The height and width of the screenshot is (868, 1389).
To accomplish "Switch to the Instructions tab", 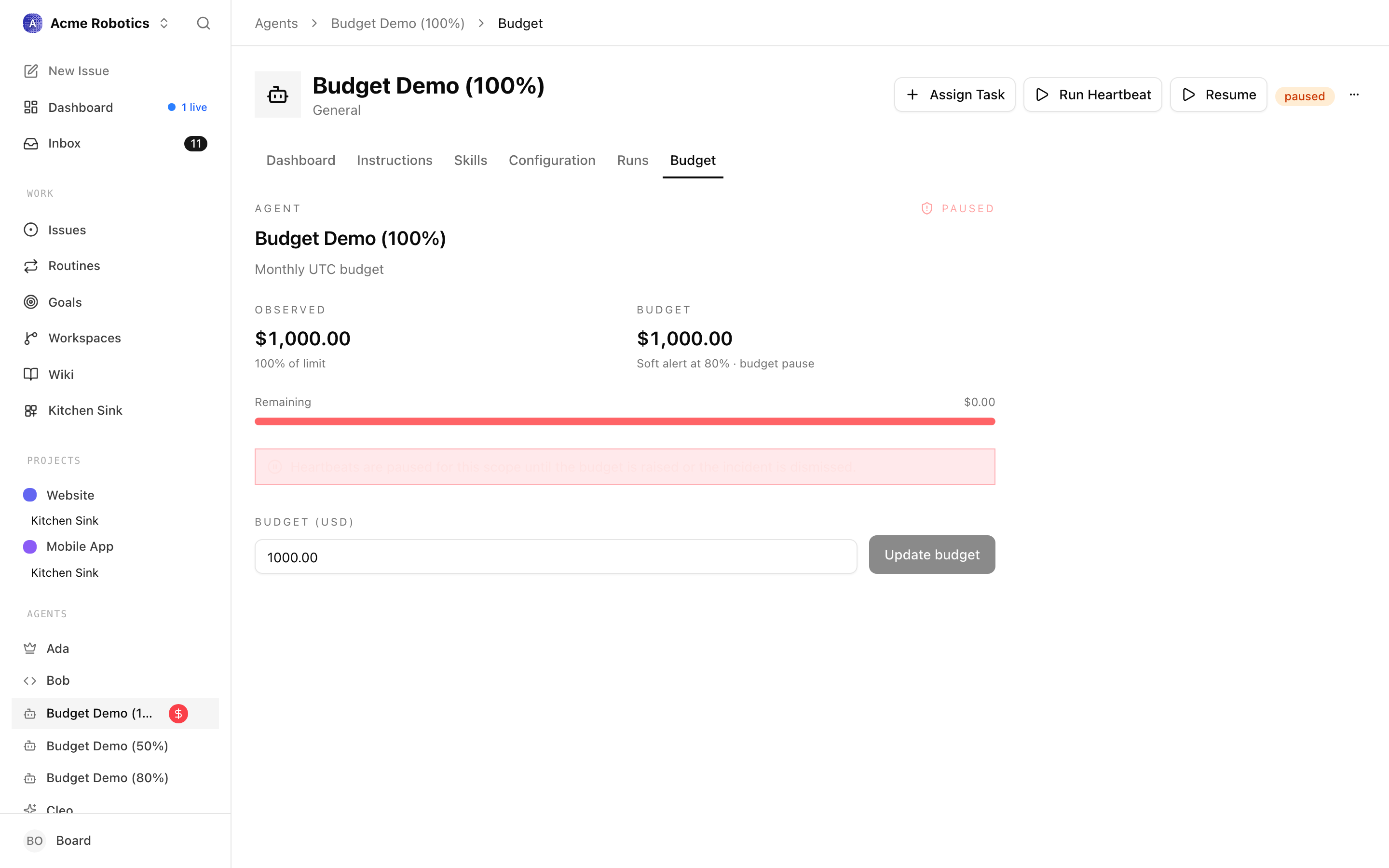I will (x=395, y=160).
